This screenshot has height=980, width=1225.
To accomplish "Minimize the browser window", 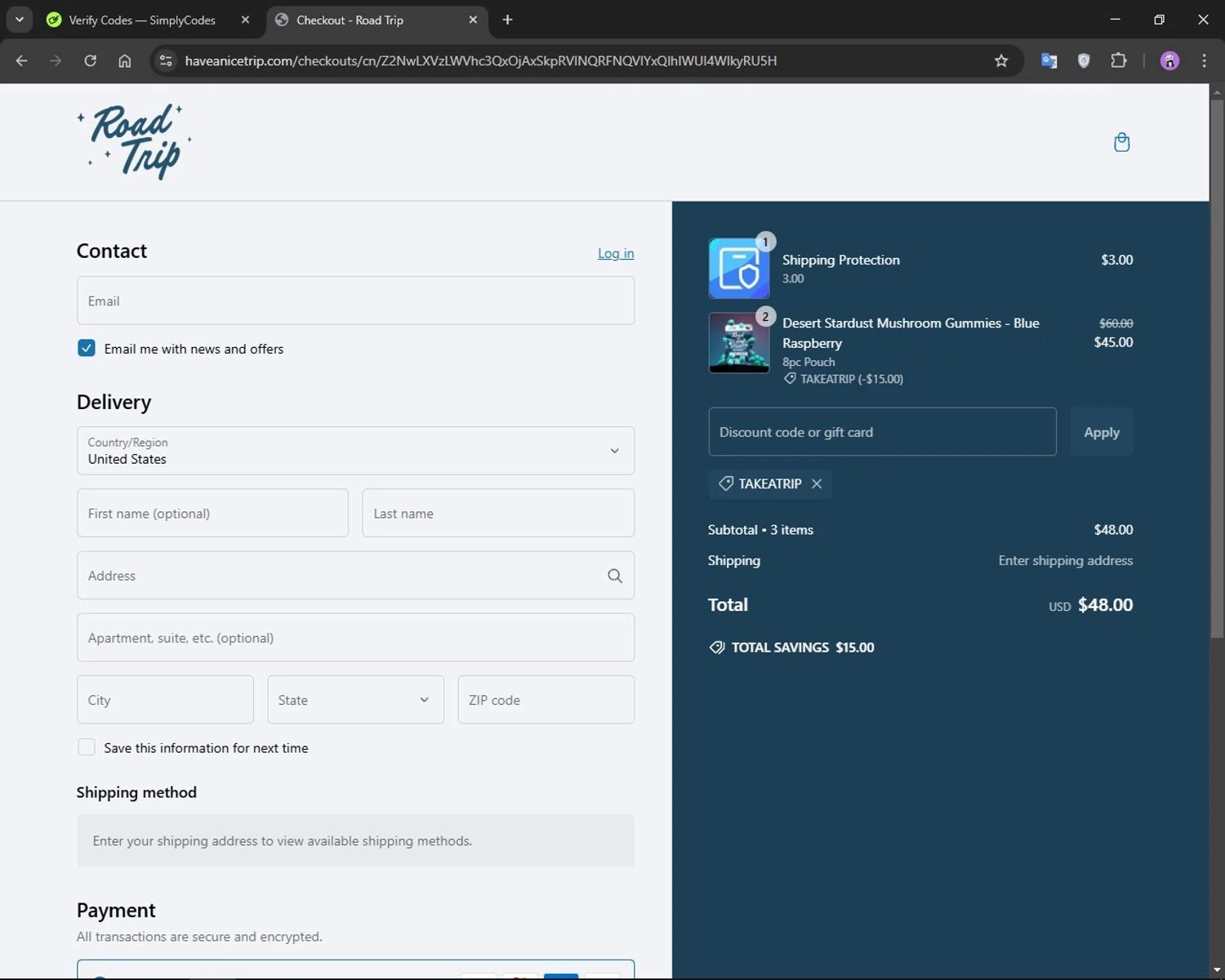I will [1115, 20].
